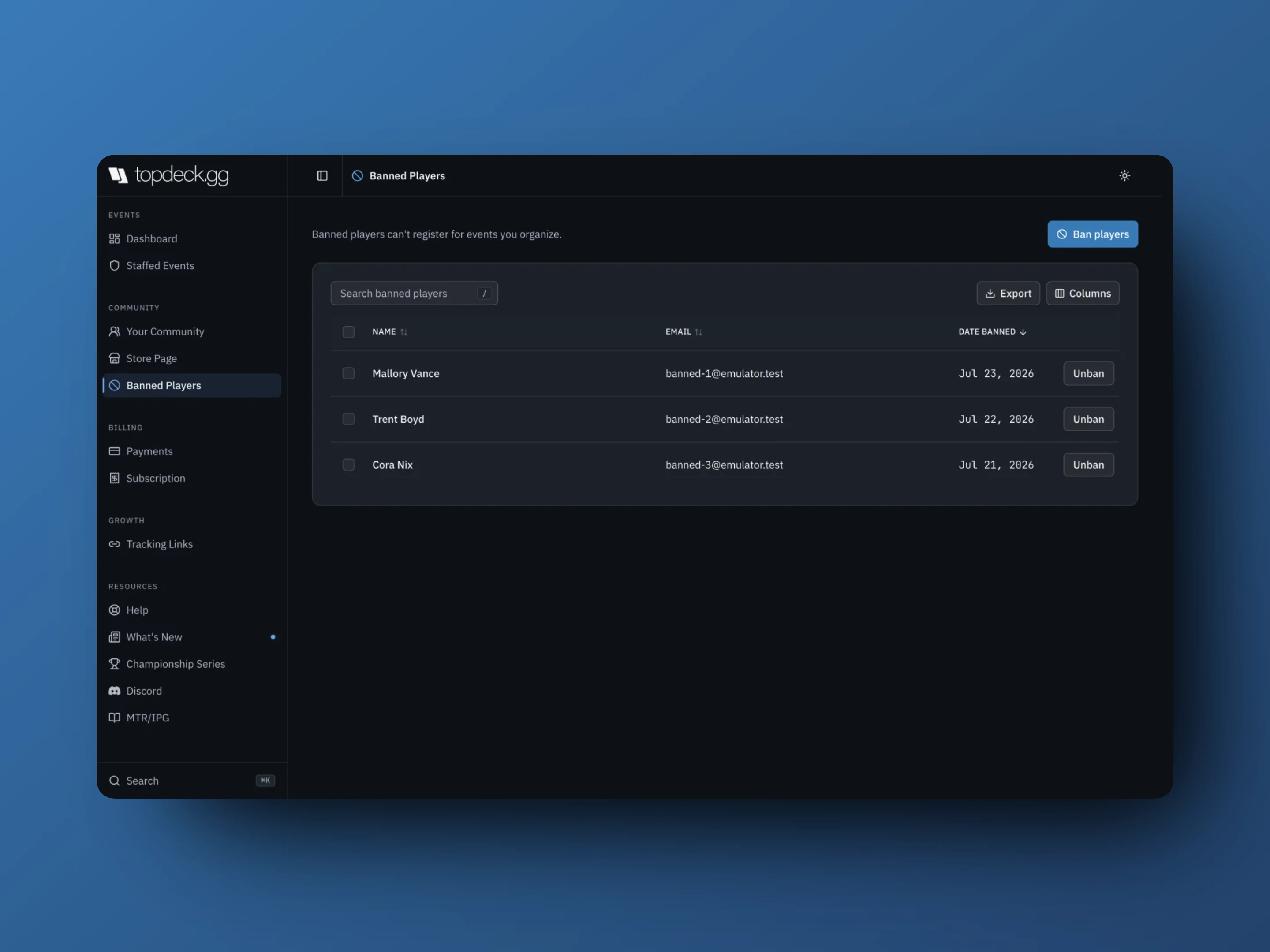
Task: Click the sidebar Banned Players ban icon
Action: (x=114, y=385)
